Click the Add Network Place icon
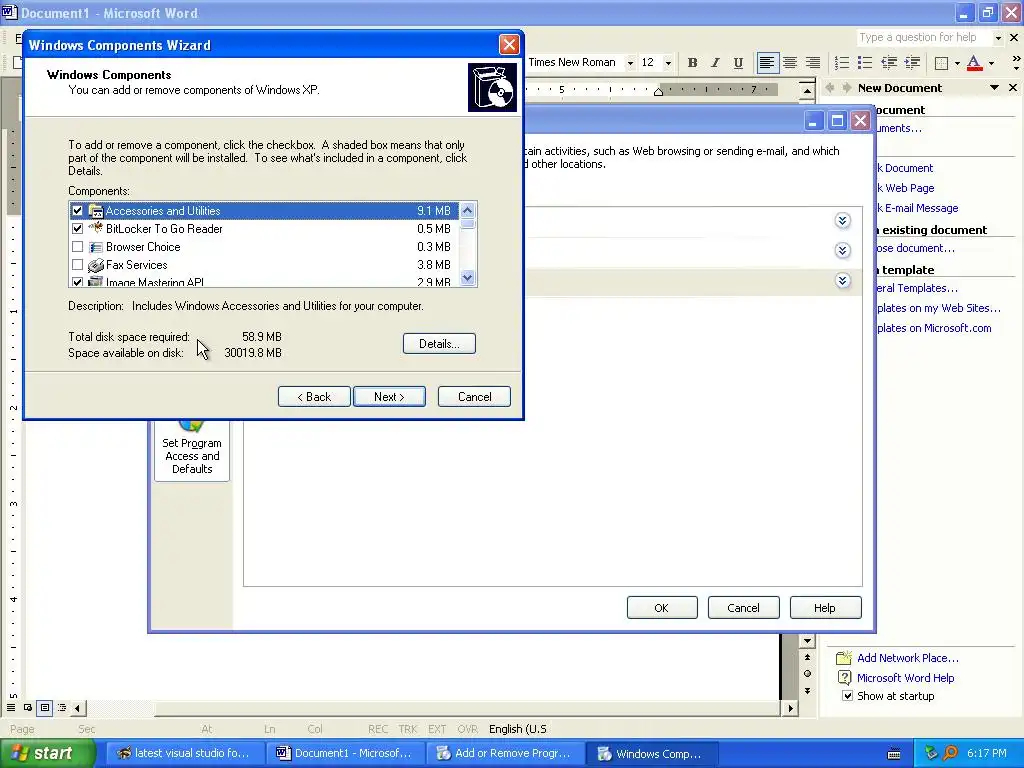Image resolution: width=1024 pixels, height=768 pixels. point(844,658)
